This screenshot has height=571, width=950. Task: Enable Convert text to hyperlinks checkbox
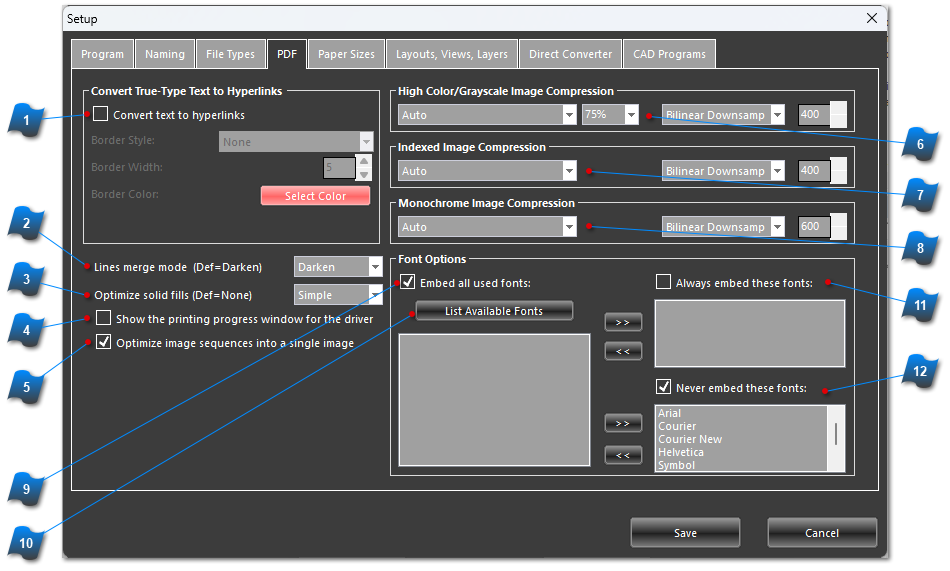tap(101, 115)
